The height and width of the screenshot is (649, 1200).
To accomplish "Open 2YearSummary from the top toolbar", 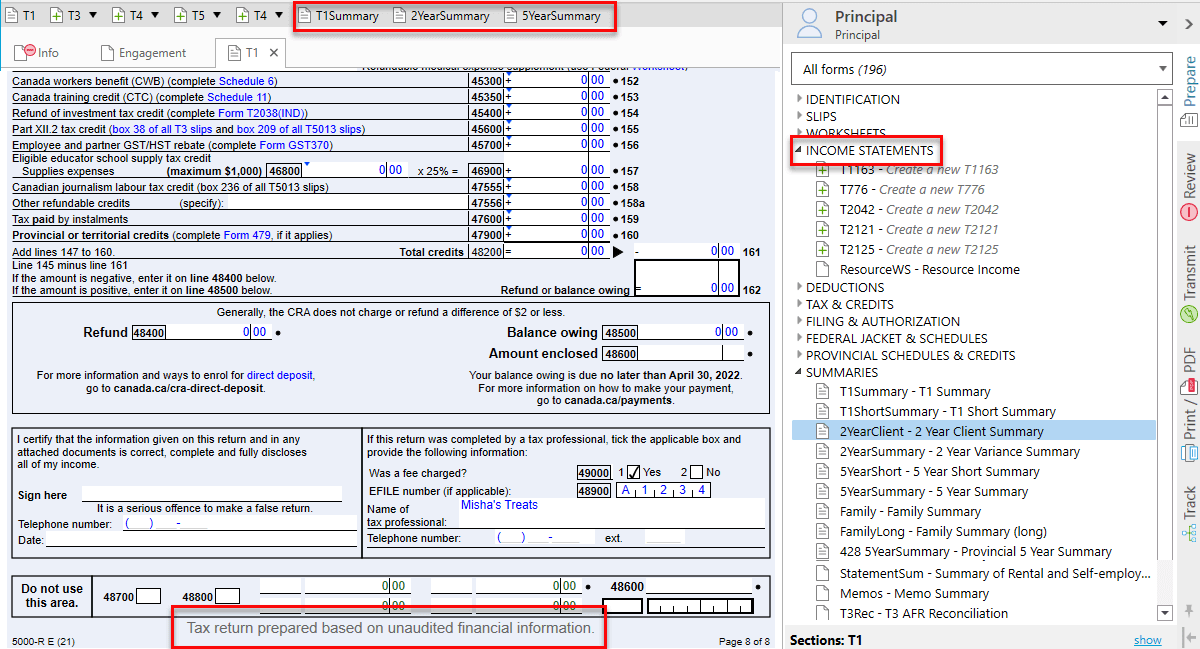I will click(x=441, y=16).
